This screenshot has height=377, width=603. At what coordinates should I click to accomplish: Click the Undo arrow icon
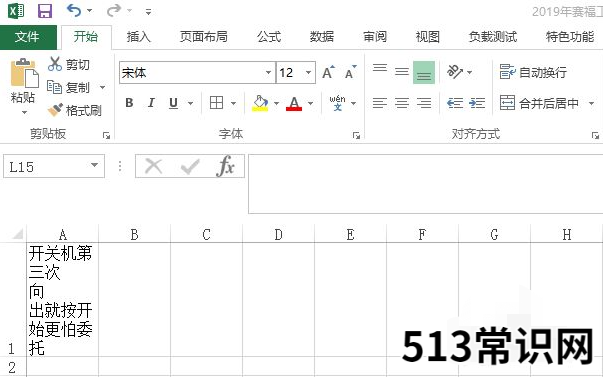[x=74, y=10]
